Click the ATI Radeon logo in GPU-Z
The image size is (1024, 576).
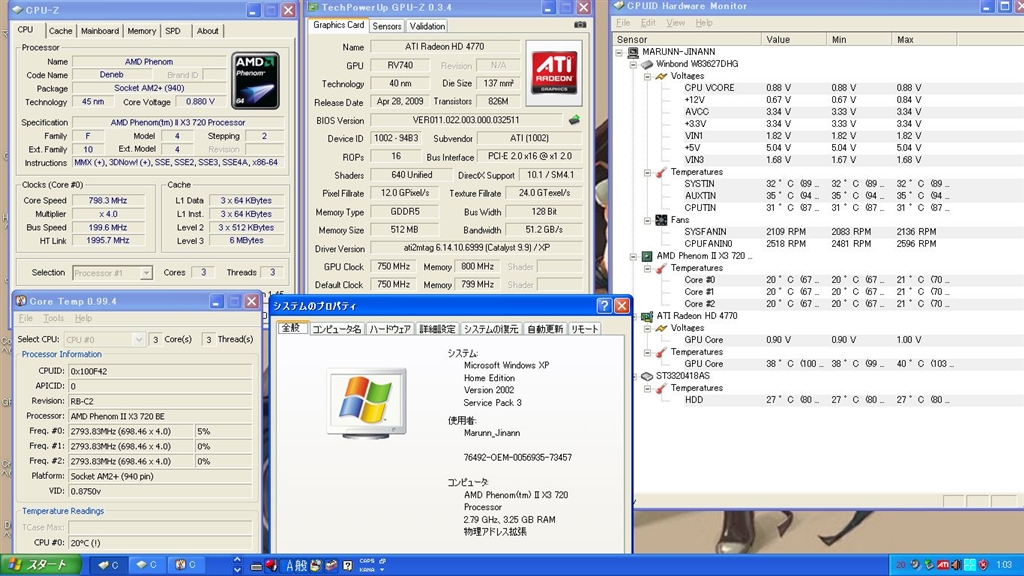554,74
